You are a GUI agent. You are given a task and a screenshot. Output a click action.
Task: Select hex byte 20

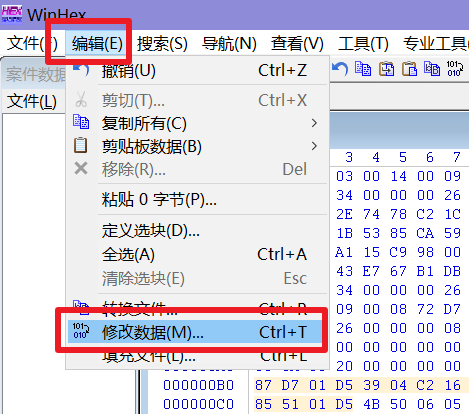click(x=344, y=366)
